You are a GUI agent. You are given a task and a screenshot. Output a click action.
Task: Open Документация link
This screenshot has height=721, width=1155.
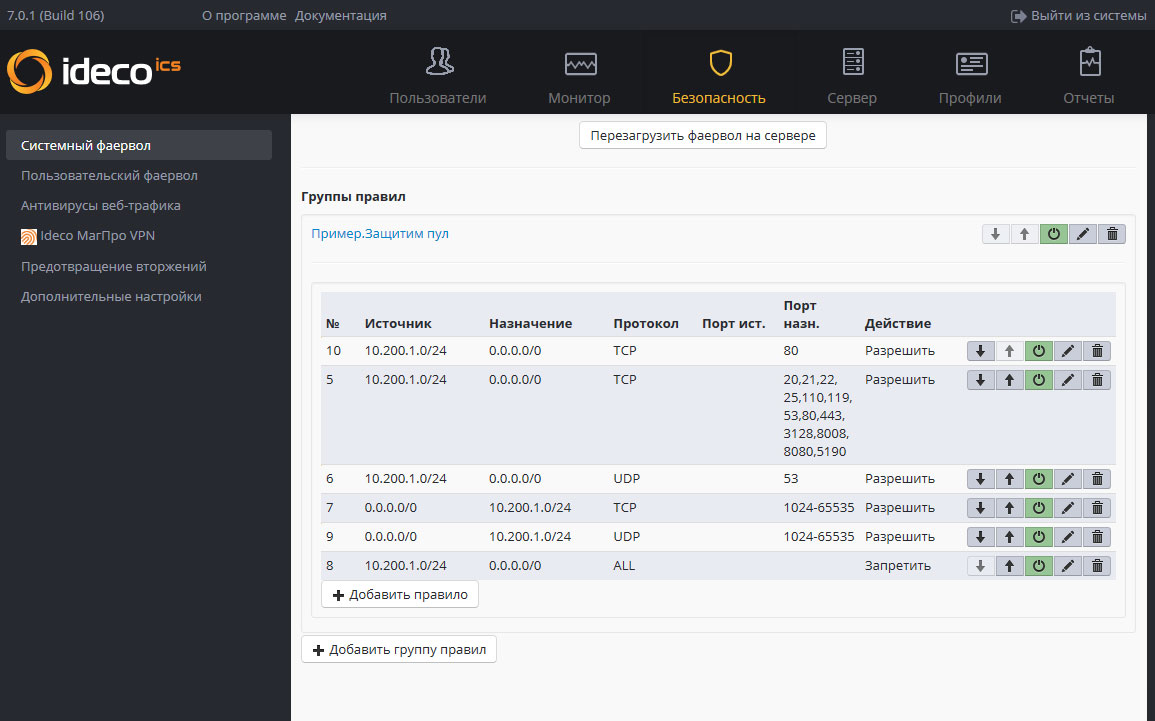[340, 15]
